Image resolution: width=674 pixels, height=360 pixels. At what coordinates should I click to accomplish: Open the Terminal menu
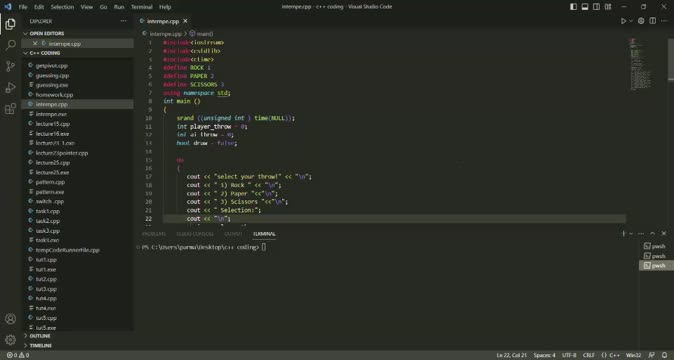pyautogui.click(x=142, y=7)
